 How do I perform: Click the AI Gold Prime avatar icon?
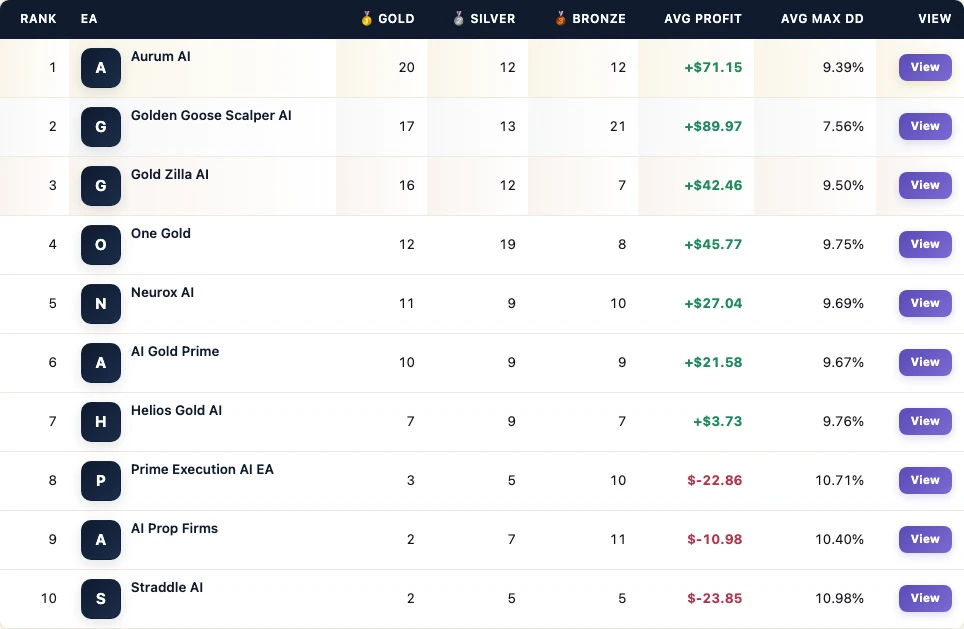click(101, 363)
